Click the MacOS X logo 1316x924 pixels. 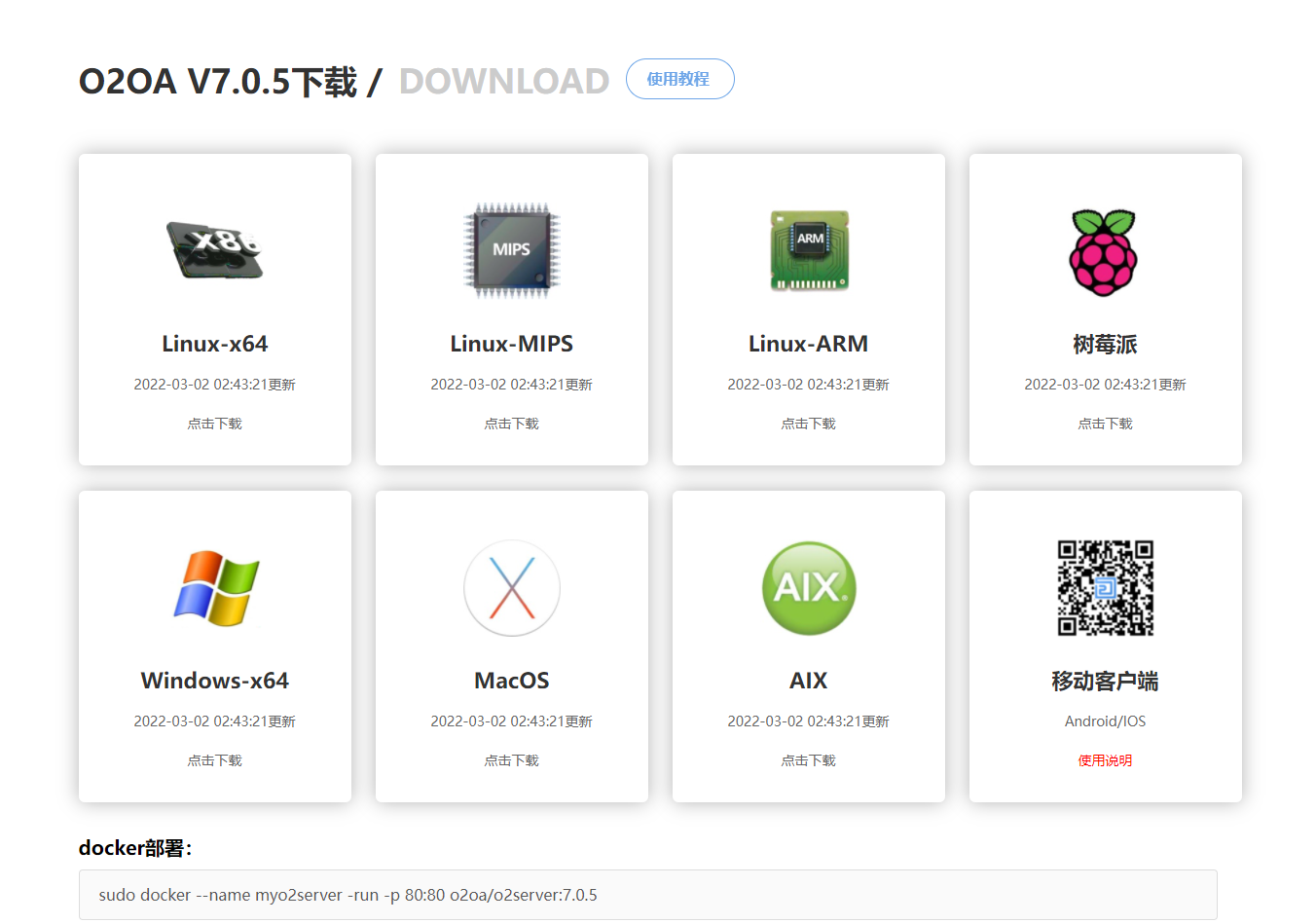coord(512,587)
